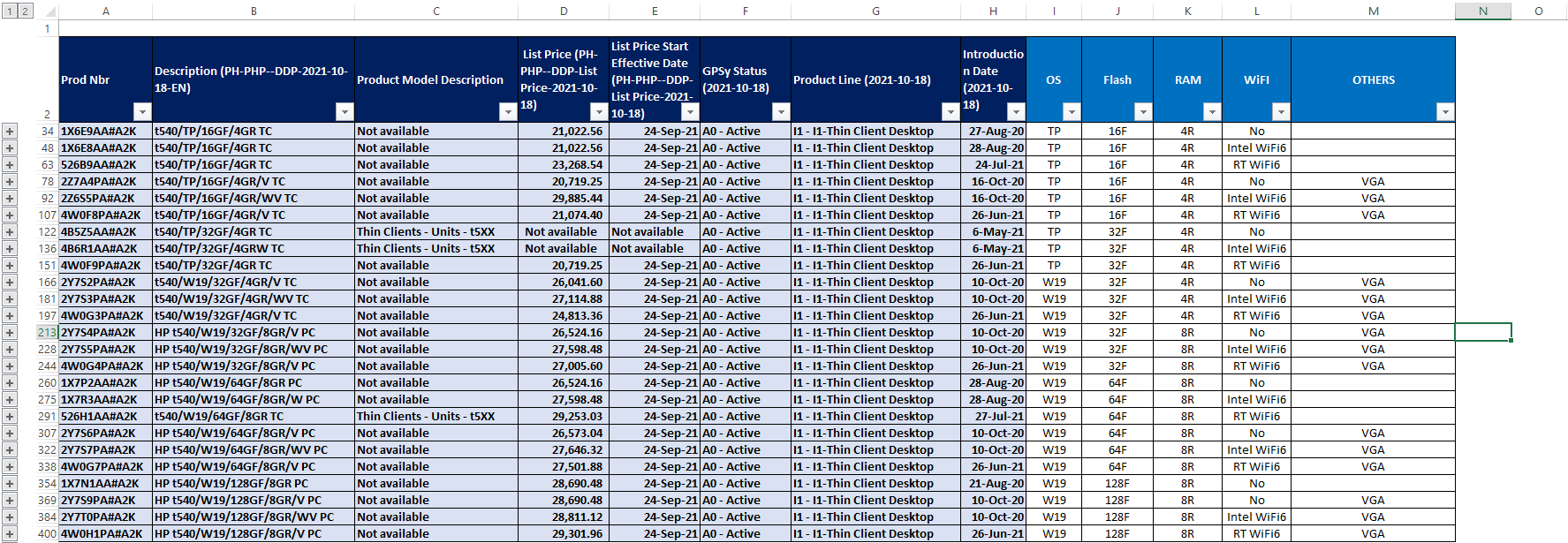
Task: Click description t540/TP/16GF/4GR/WV TC
Action: [254, 199]
